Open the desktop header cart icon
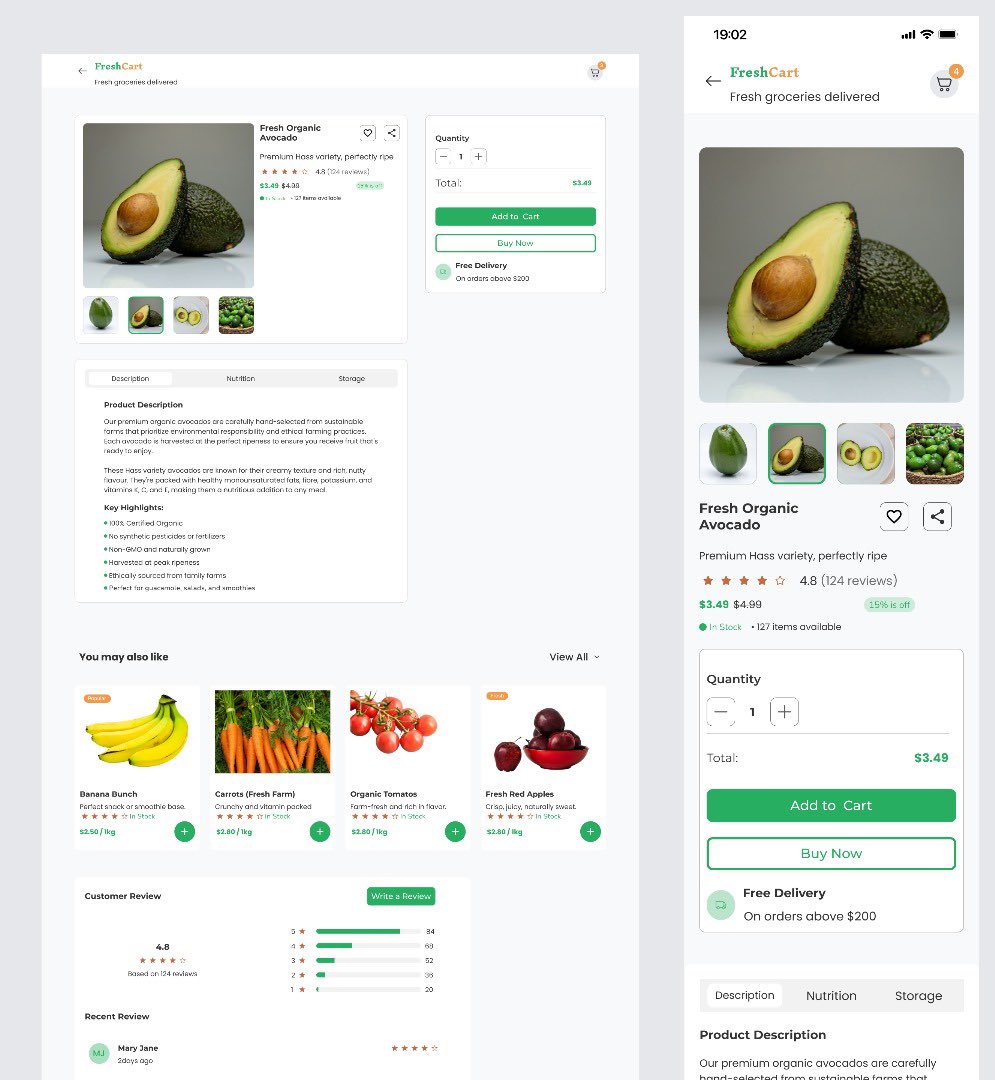 pos(595,72)
